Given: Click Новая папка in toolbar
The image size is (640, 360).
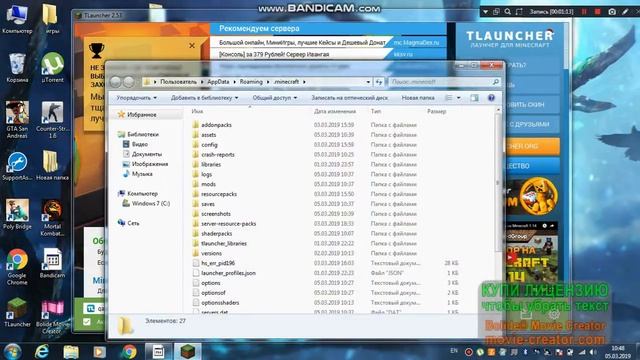Looking at the screenshot, I should (418, 98).
